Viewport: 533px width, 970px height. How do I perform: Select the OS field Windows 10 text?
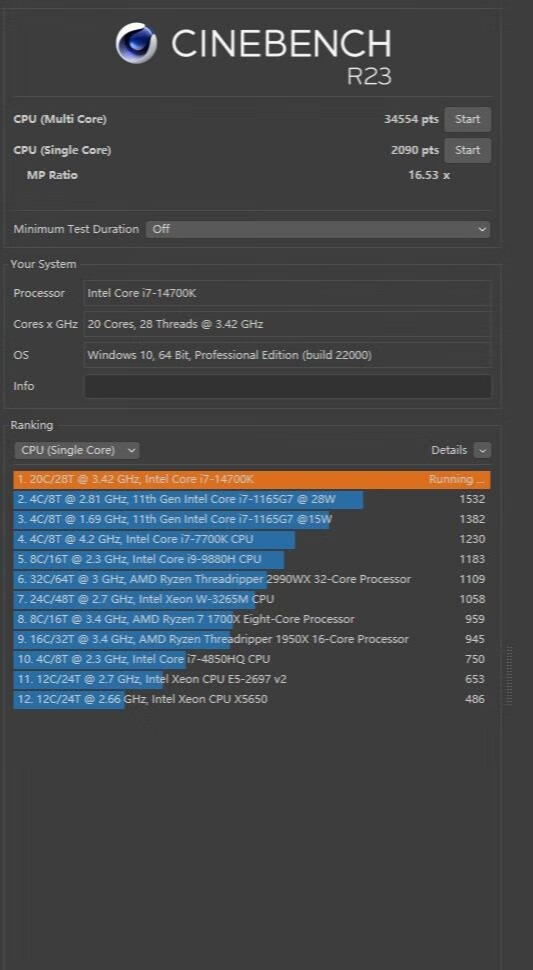click(x=288, y=355)
